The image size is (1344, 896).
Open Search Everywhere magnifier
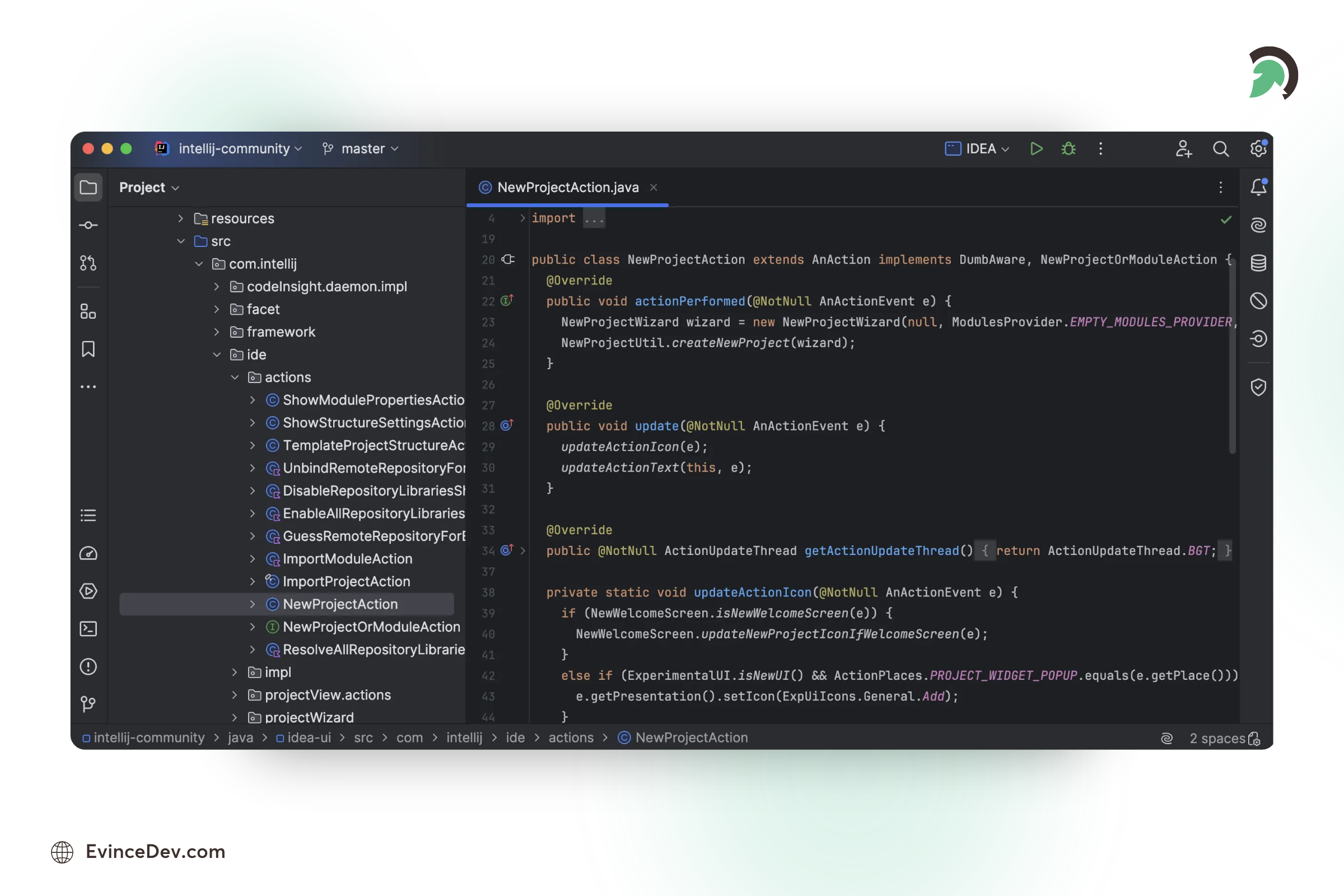(1221, 148)
